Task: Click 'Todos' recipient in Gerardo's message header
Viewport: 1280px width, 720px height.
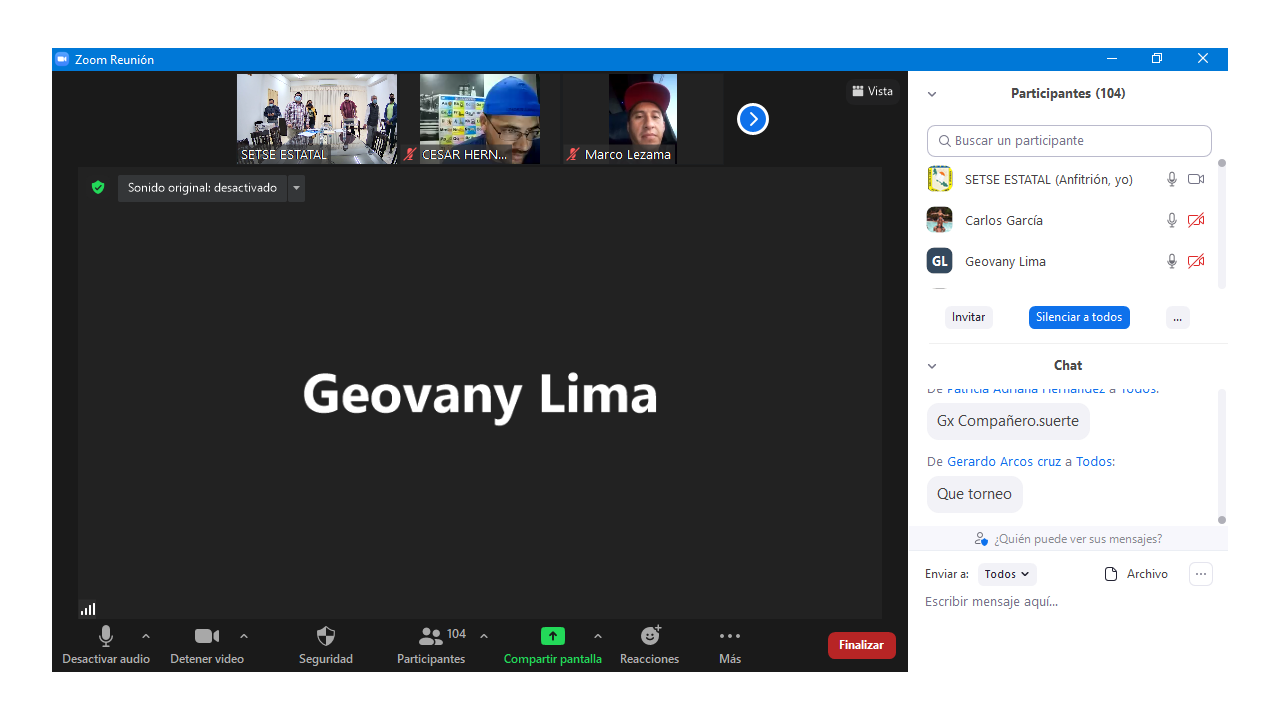Action: tap(1094, 462)
